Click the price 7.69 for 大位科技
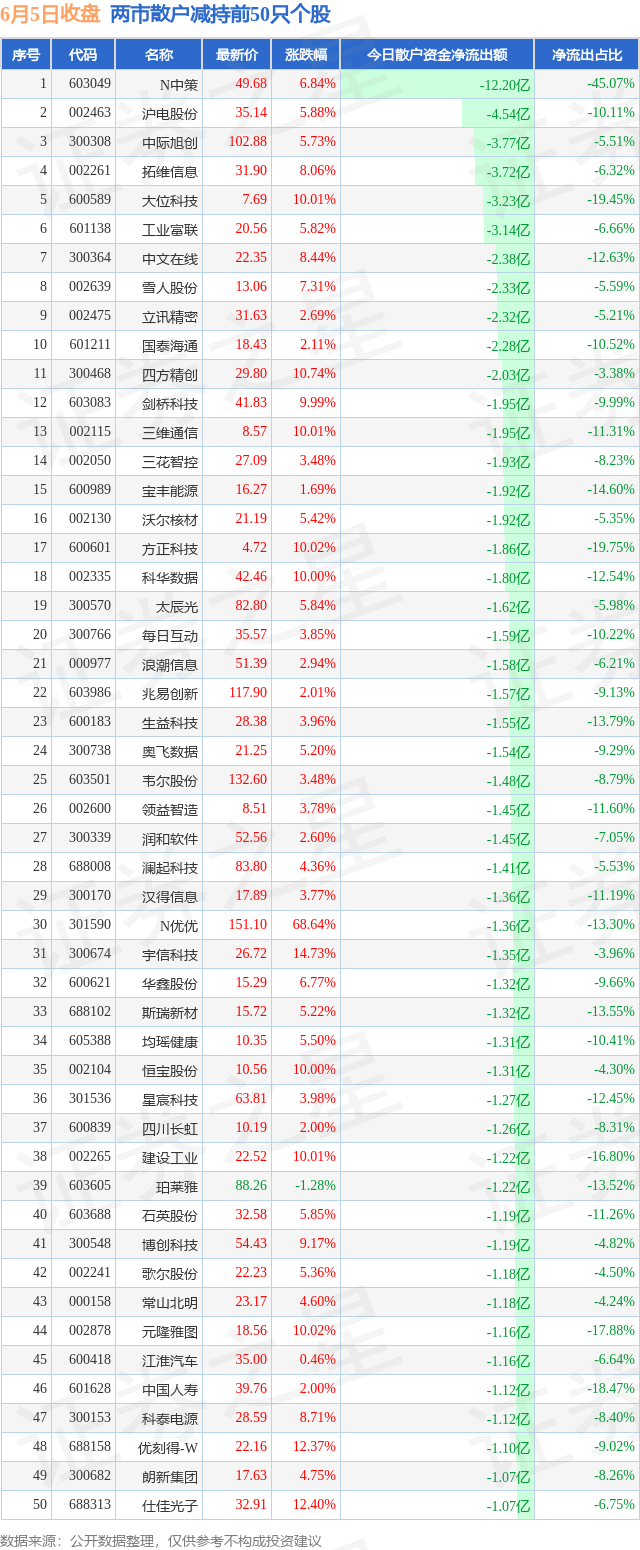 (254, 200)
